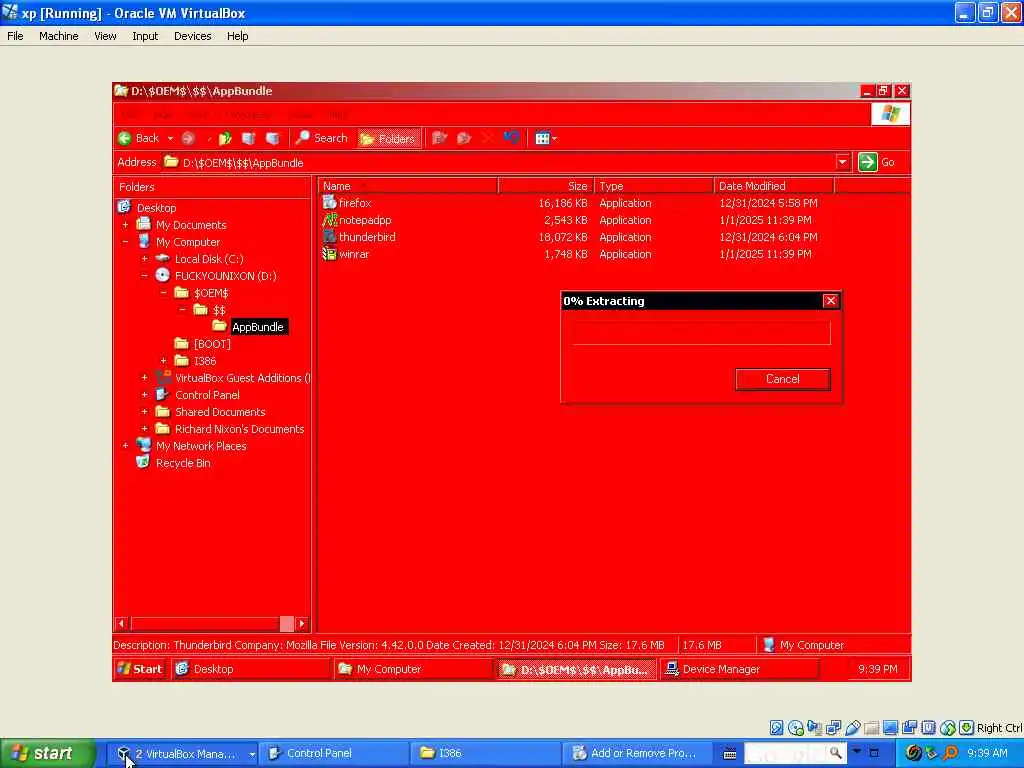Click the VirtualBox USB status icon
The height and width of the screenshot is (768, 1024).
[x=853, y=728]
